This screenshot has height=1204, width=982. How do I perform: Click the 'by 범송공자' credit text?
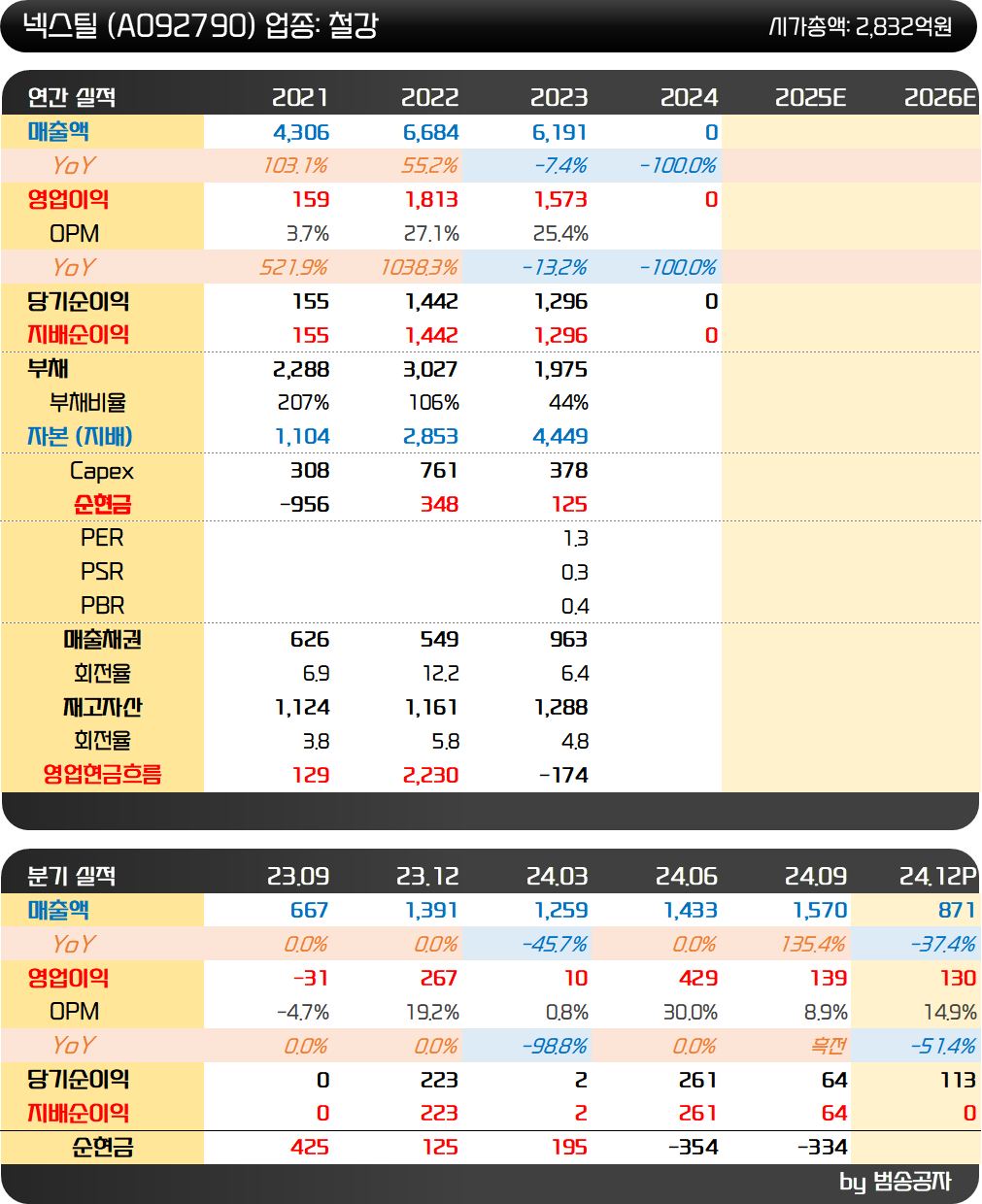(896, 1182)
